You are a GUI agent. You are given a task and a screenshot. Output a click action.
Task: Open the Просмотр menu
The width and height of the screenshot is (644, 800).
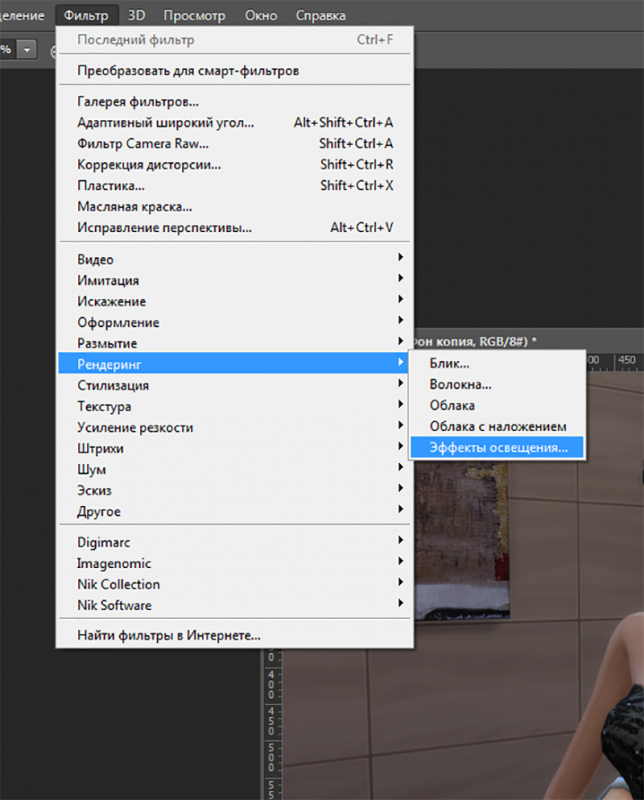pos(194,15)
